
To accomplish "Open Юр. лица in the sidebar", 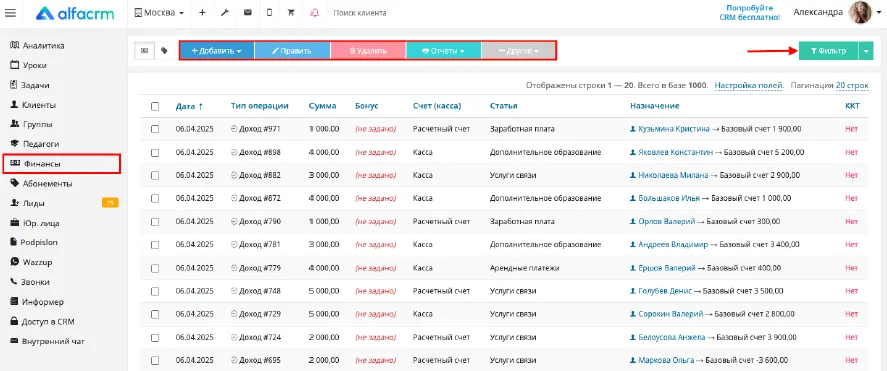I will 35,223.
